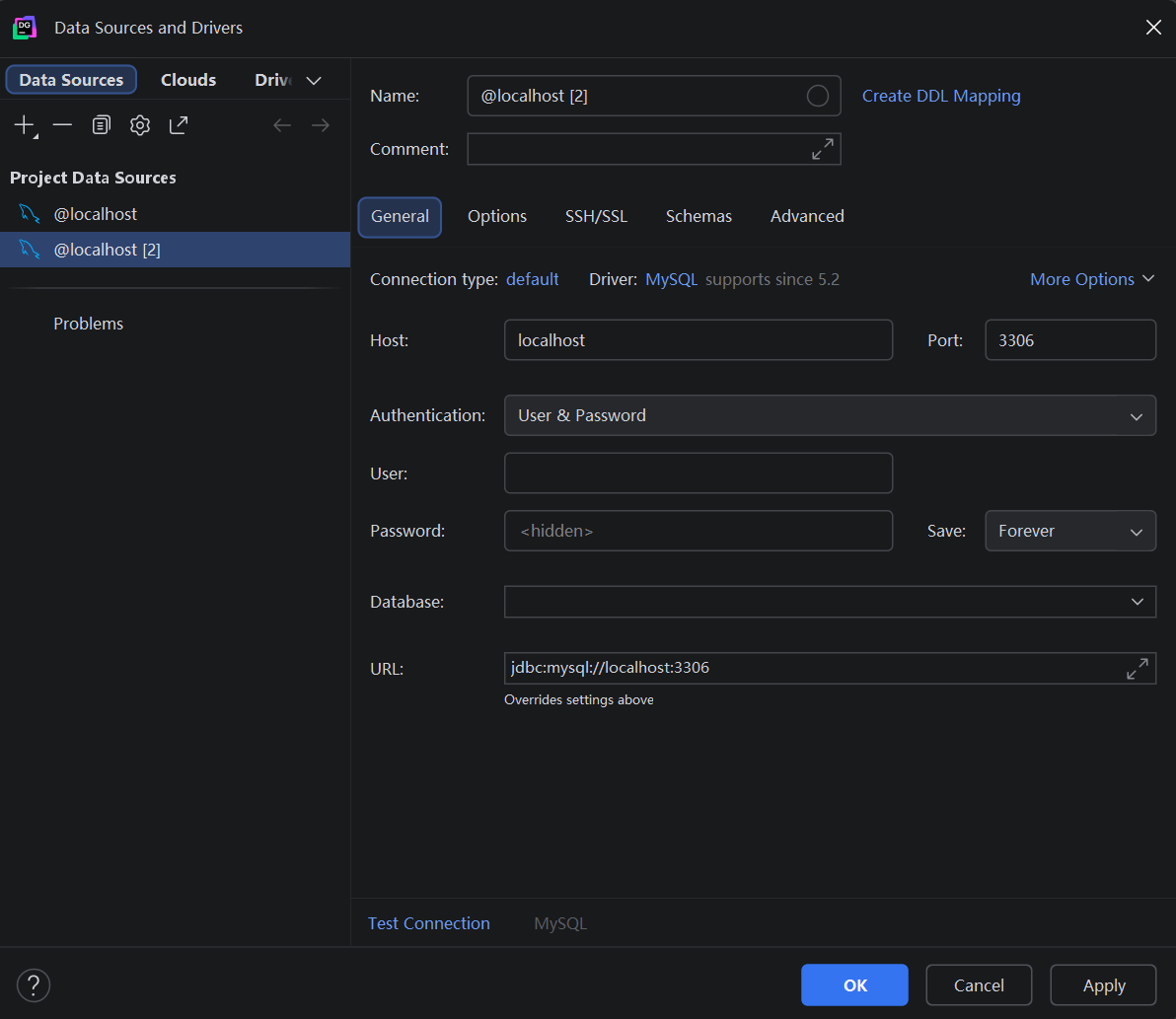Expand the Comment field editor

tap(823, 149)
